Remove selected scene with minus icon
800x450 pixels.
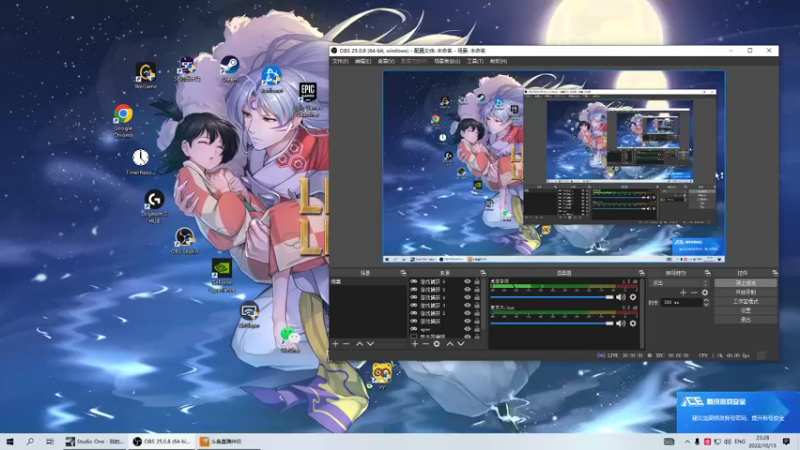pyautogui.click(x=346, y=344)
